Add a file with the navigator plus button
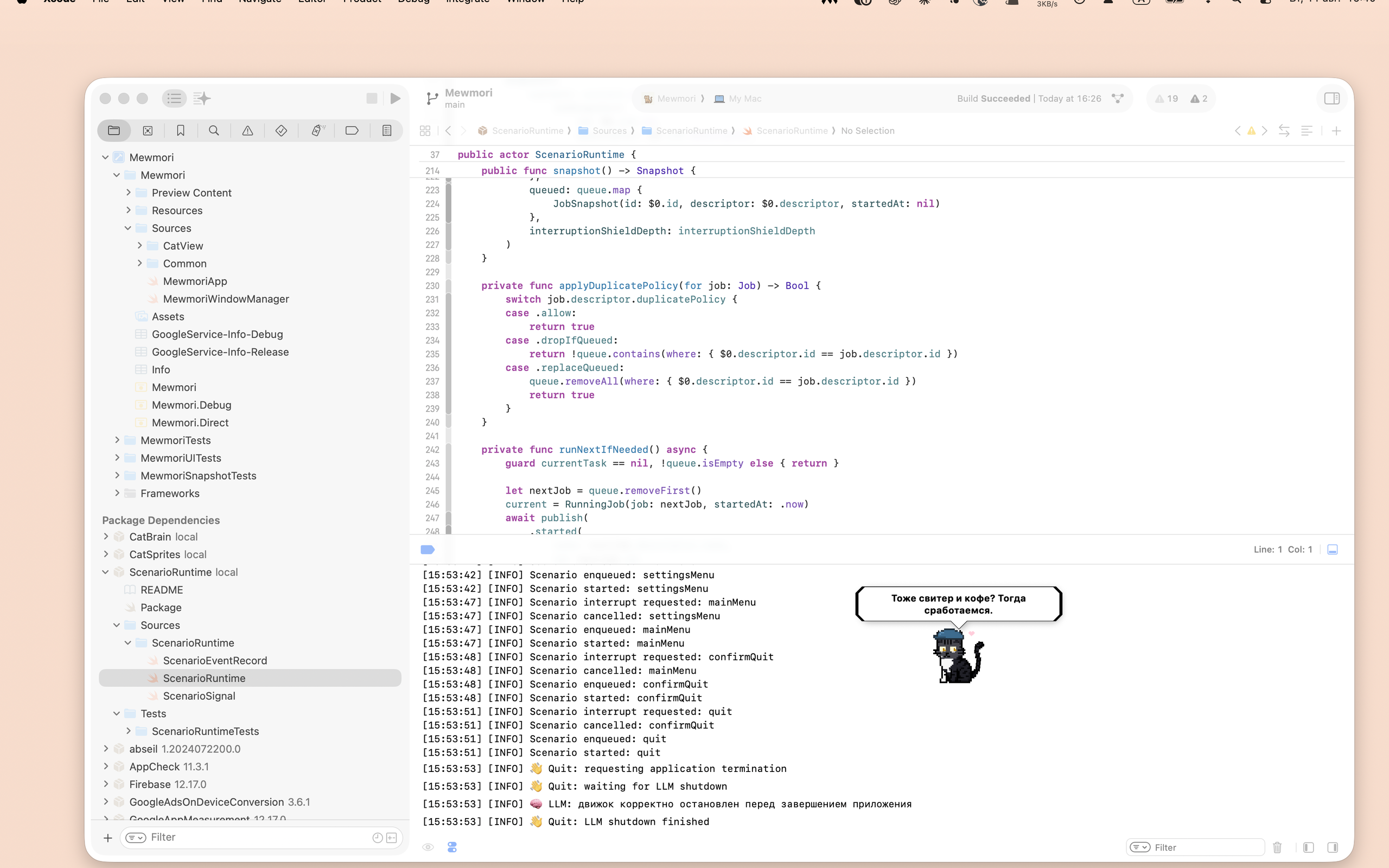Viewport: 1389px width, 868px height. point(108,838)
